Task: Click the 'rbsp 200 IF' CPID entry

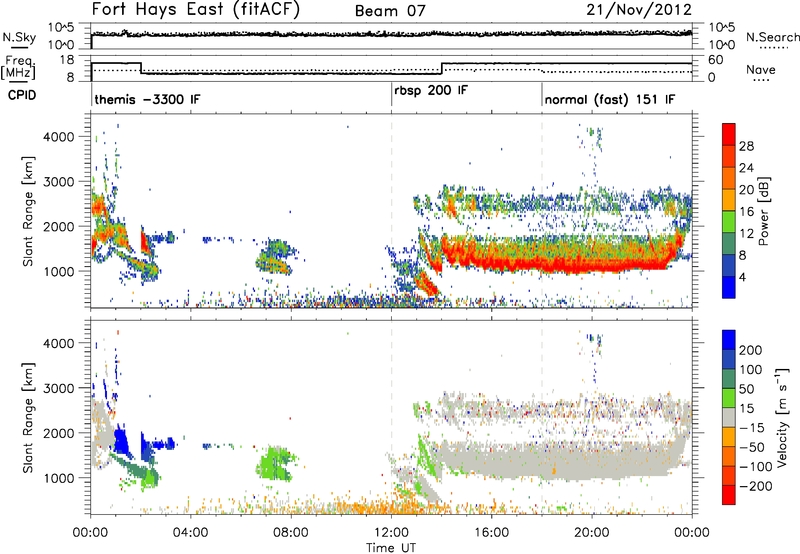Action: (431, 90)
